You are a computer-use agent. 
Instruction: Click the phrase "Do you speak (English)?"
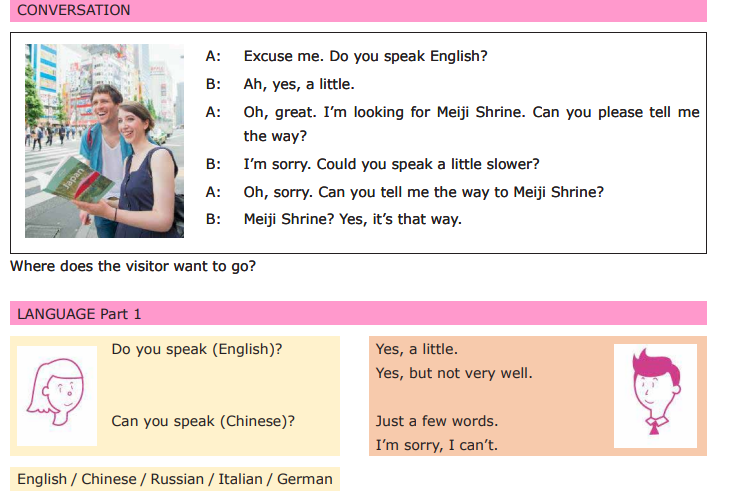pyautogui.click(x=197, y=350)
